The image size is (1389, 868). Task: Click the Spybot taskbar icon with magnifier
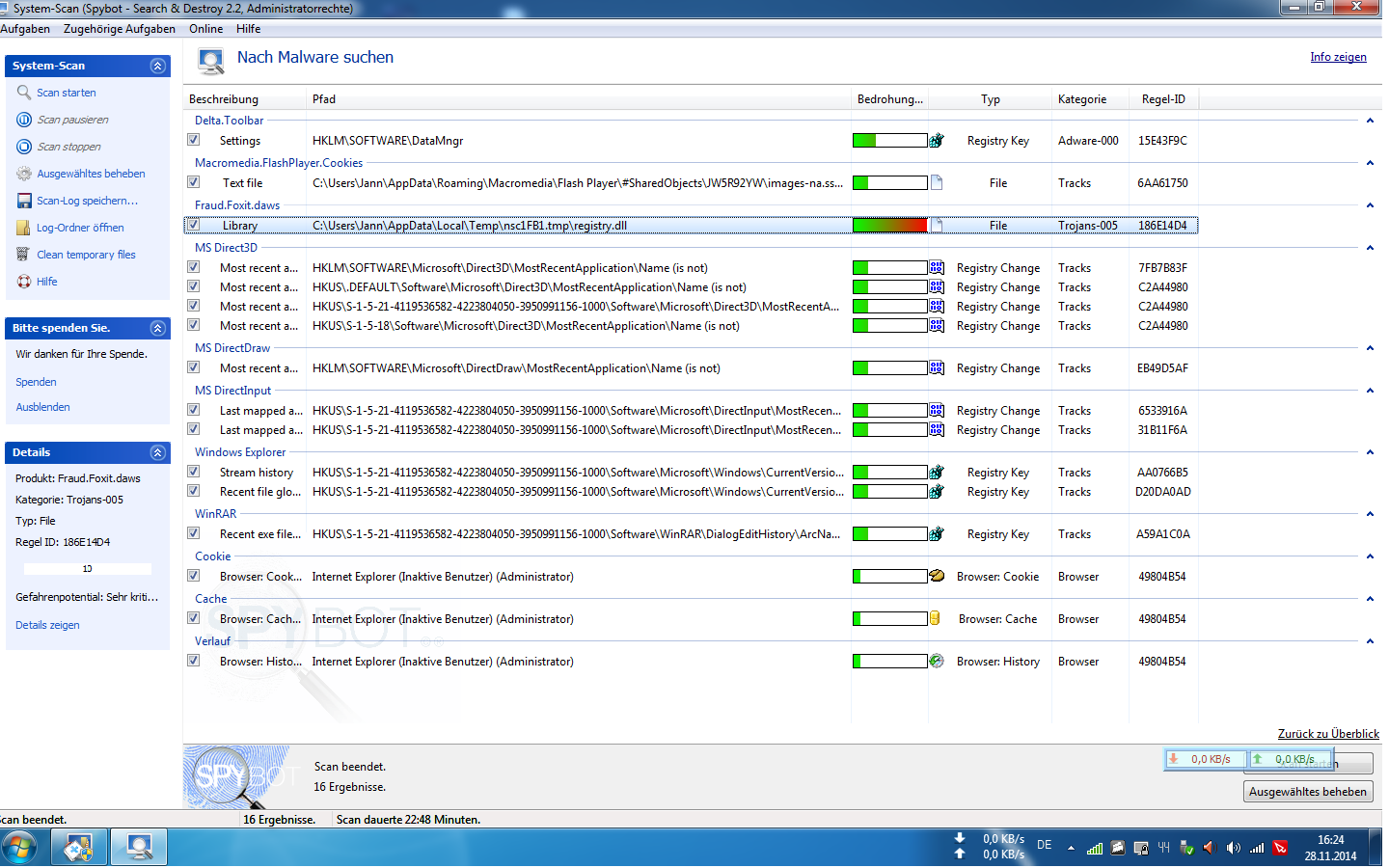139,848
